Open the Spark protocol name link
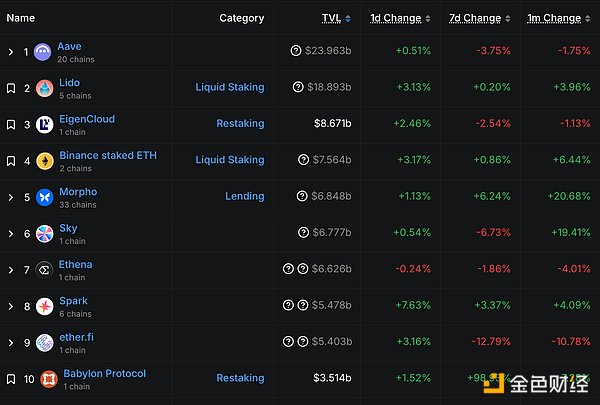600x405 pixels. pyautogui.click(x=73, y=301)
